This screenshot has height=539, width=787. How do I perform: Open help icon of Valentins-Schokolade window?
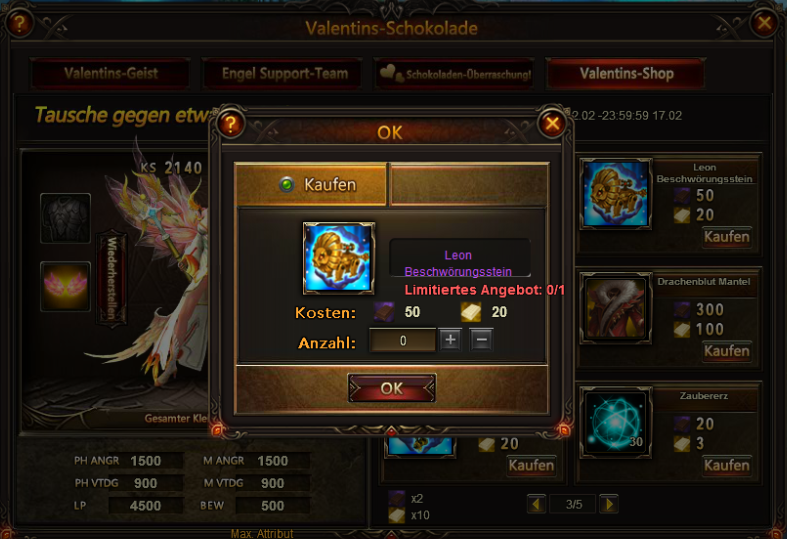pos(19,24)
